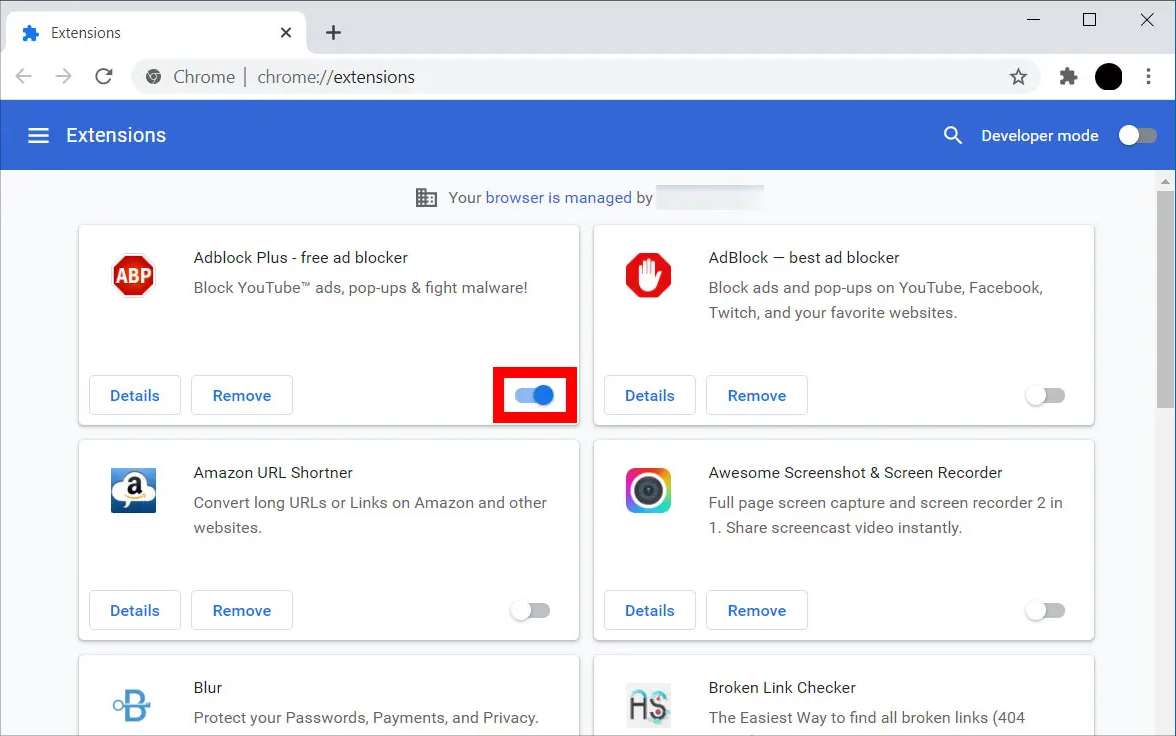The height and width of the screenshot is (736, 1176).
Task: Open a new tab with plus button
Action: [x=334, y=32]
